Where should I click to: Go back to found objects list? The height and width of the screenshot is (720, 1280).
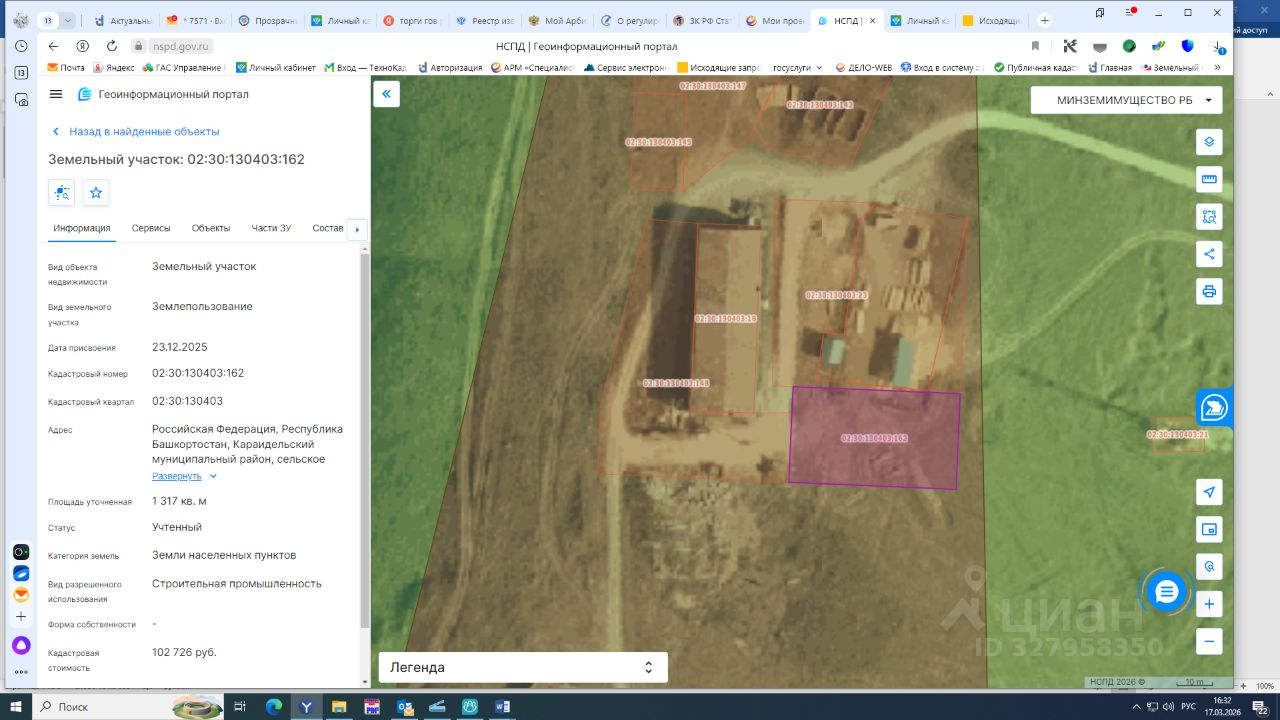click(x=135, y=131)
